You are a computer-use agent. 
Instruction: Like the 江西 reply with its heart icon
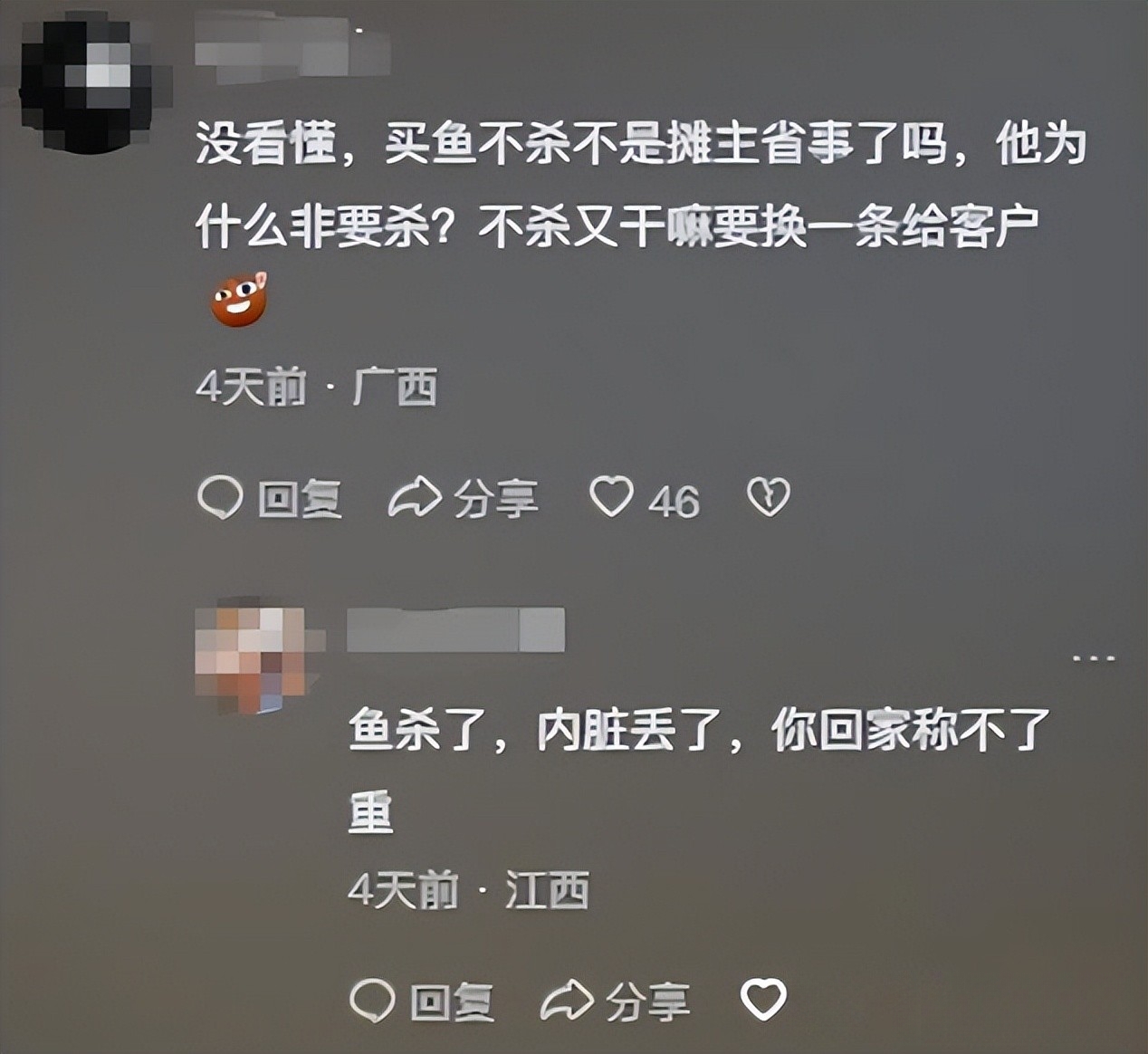[764, 1001]
